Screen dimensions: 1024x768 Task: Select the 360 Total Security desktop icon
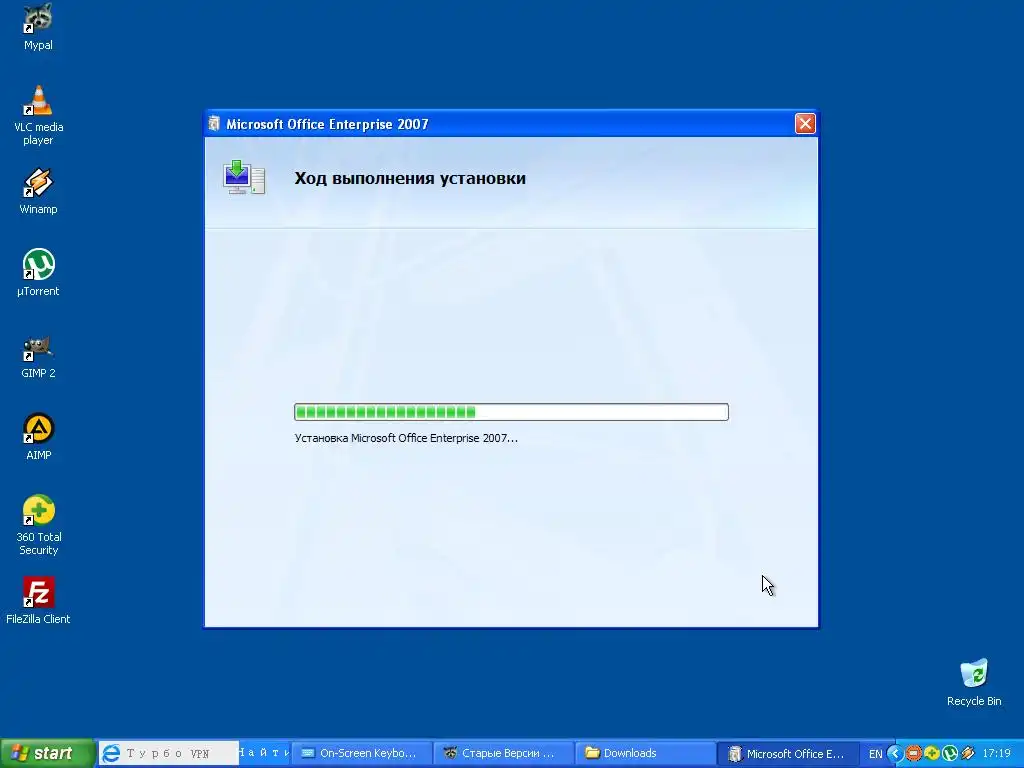click(x=38, y=525)
